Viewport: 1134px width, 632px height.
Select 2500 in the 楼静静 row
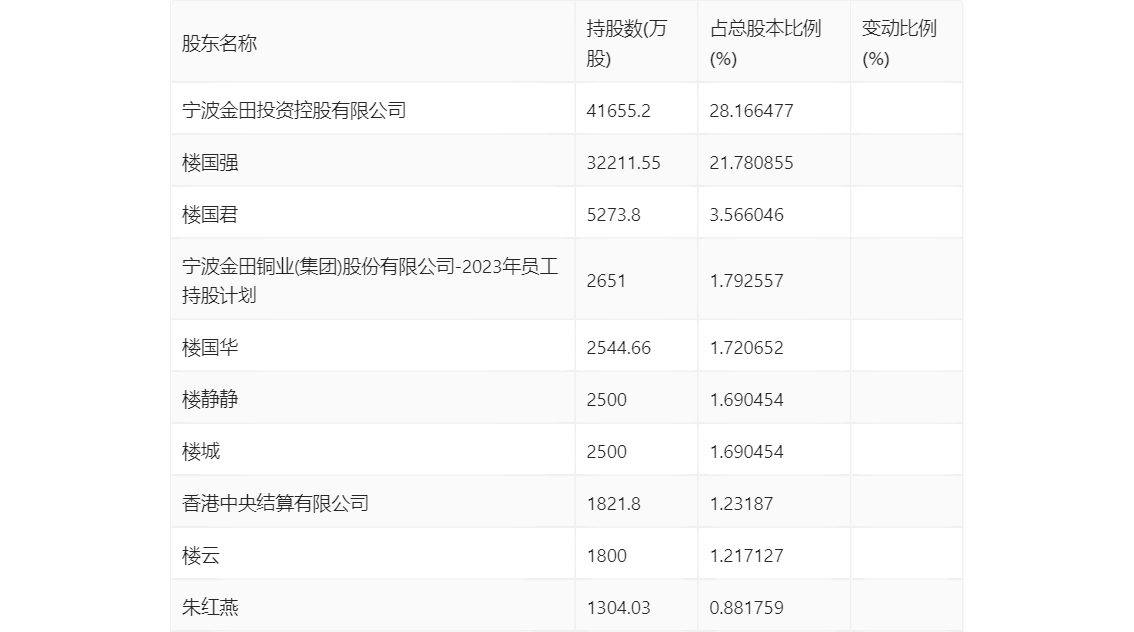click(606, 400)
